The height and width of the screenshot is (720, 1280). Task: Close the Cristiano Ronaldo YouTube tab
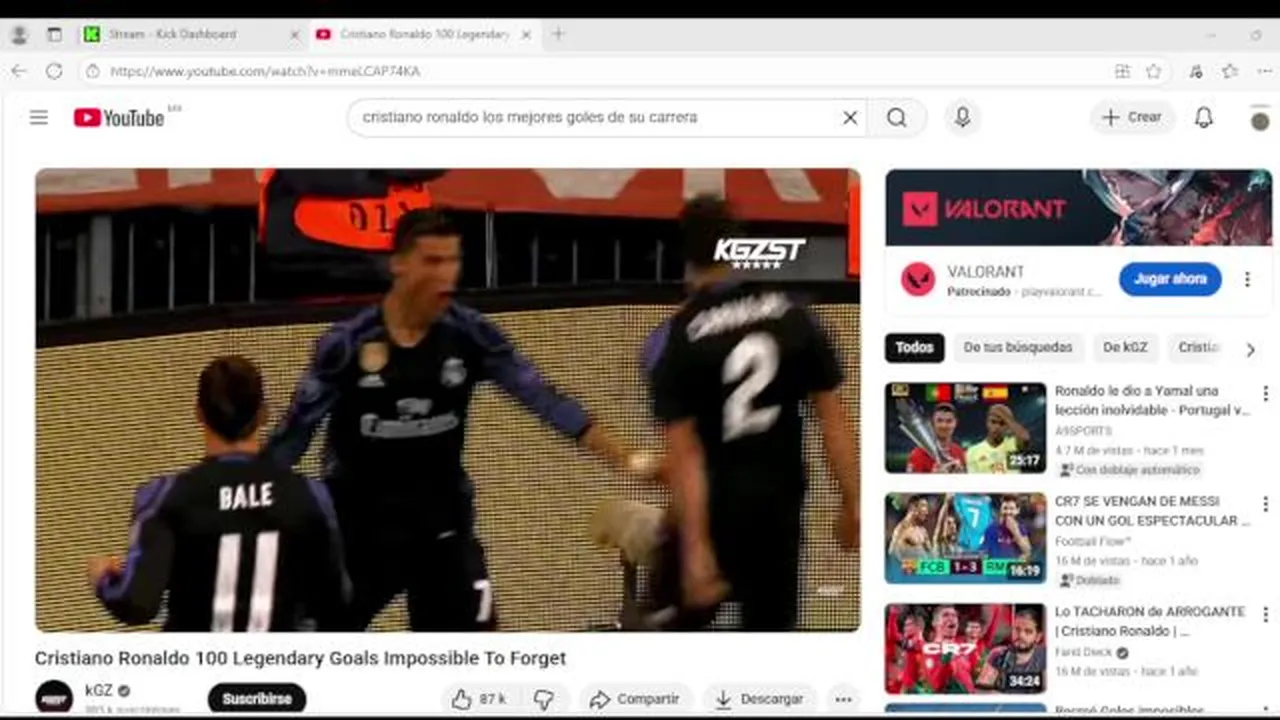coord(526,34)
